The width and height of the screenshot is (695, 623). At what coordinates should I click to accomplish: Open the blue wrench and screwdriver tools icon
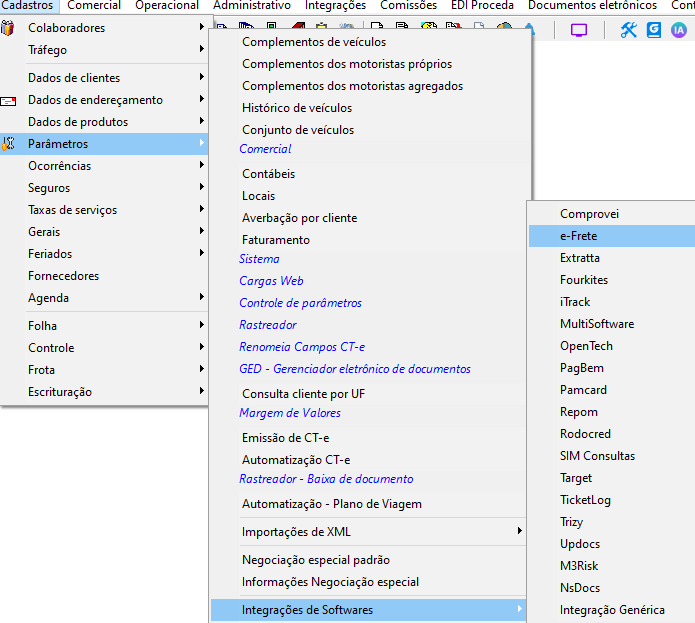pyautogui.click(x=629, y=30)
